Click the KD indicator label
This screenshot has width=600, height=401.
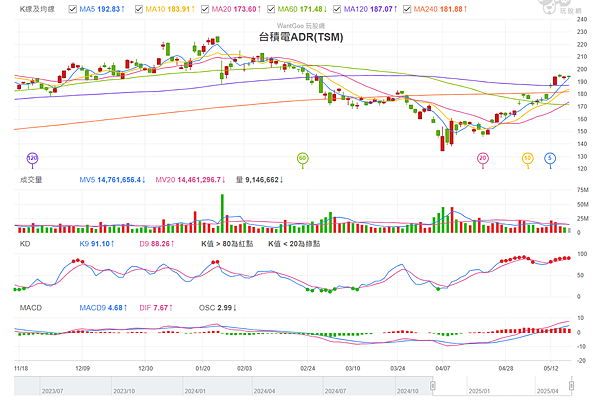tap(25, 243)
